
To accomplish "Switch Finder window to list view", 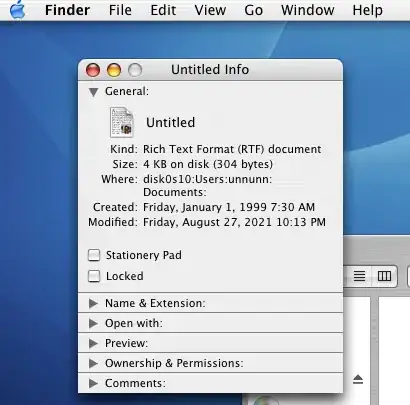I will pos(359,276).
